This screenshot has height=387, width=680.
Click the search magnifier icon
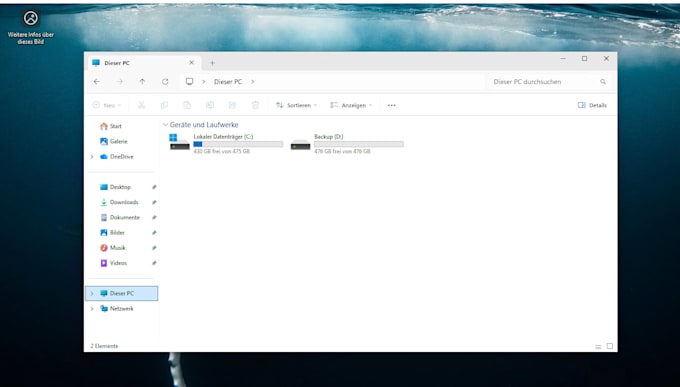coord(603,82)
